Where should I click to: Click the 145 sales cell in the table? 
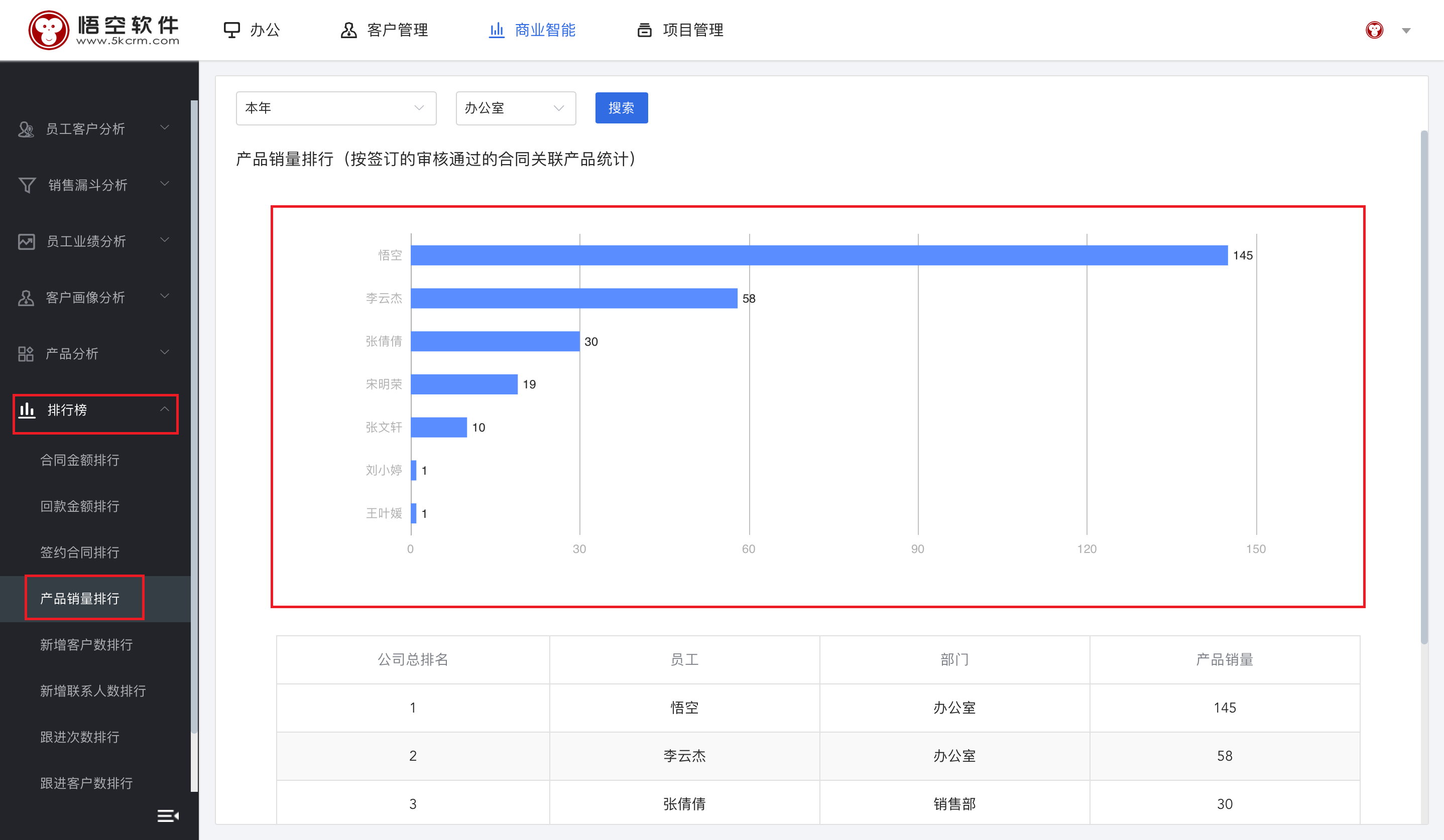[1225, 708]
